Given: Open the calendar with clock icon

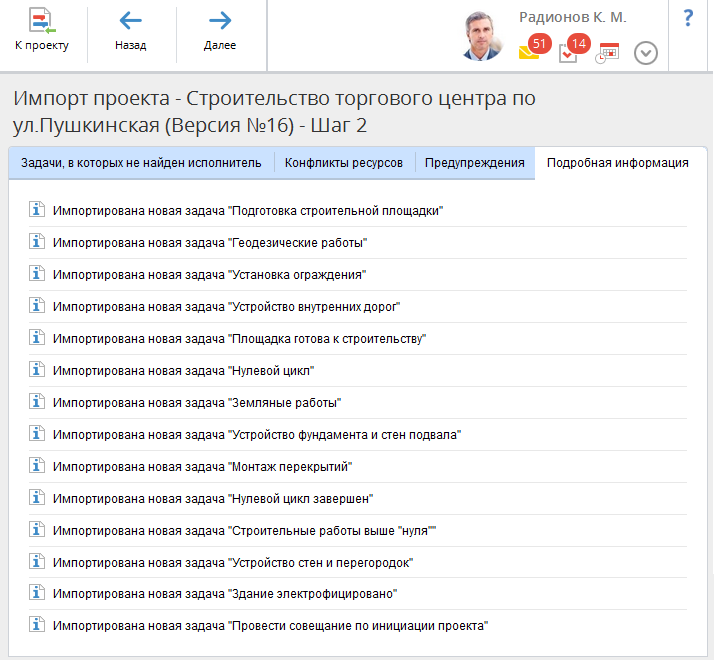Looking at the screenshot, I should [607, 53].
